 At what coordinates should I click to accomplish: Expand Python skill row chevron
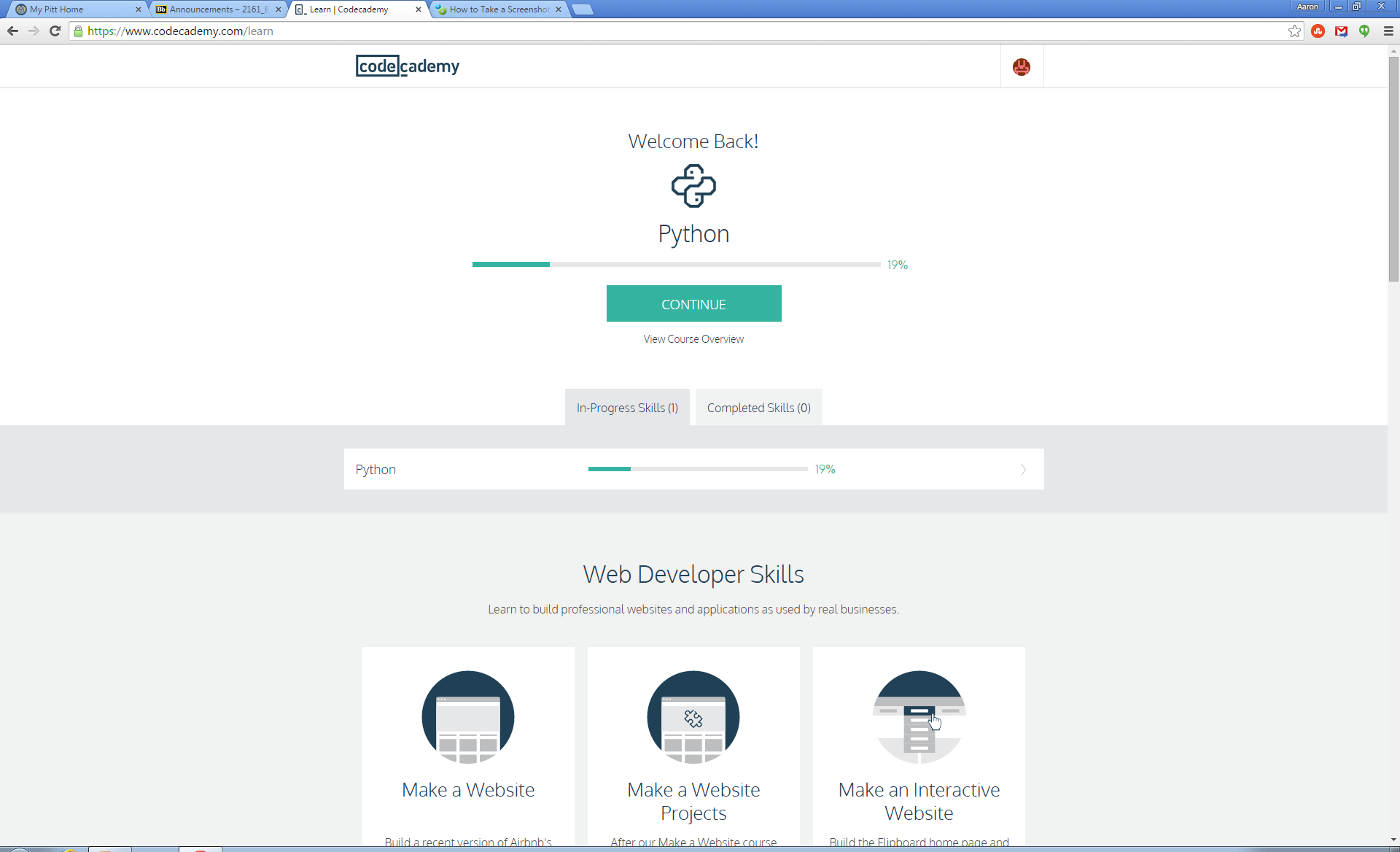tap(1023, 470)
